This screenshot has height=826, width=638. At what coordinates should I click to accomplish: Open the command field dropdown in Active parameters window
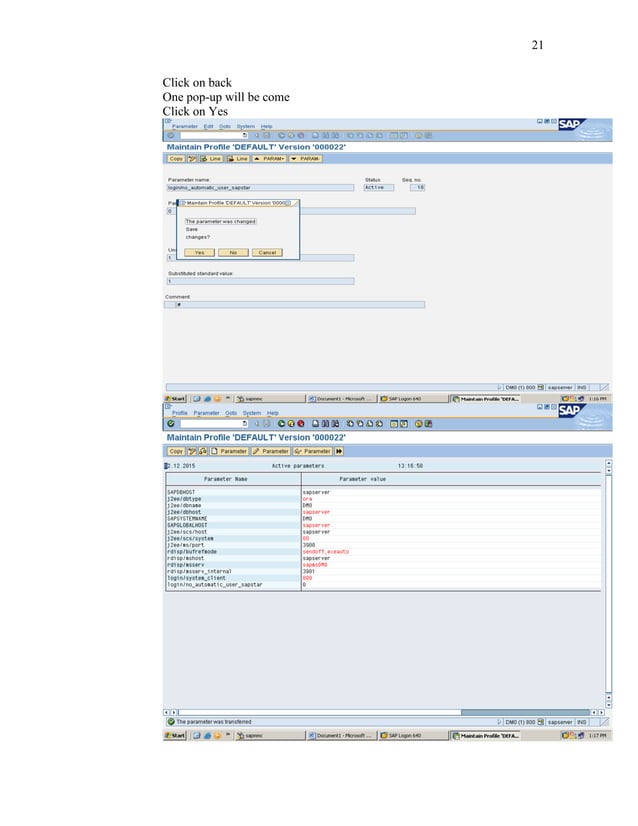(245, 424)
